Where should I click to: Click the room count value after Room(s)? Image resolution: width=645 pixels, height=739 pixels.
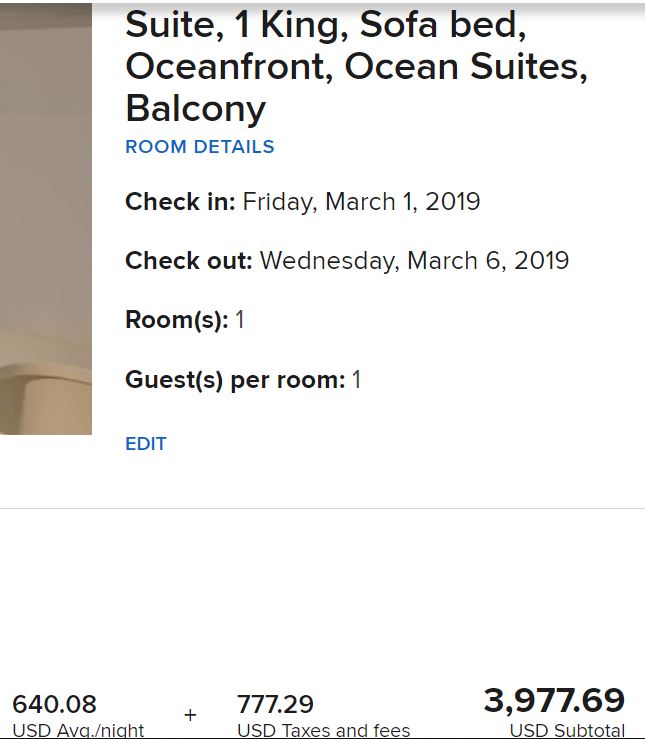tap(240, 321)
